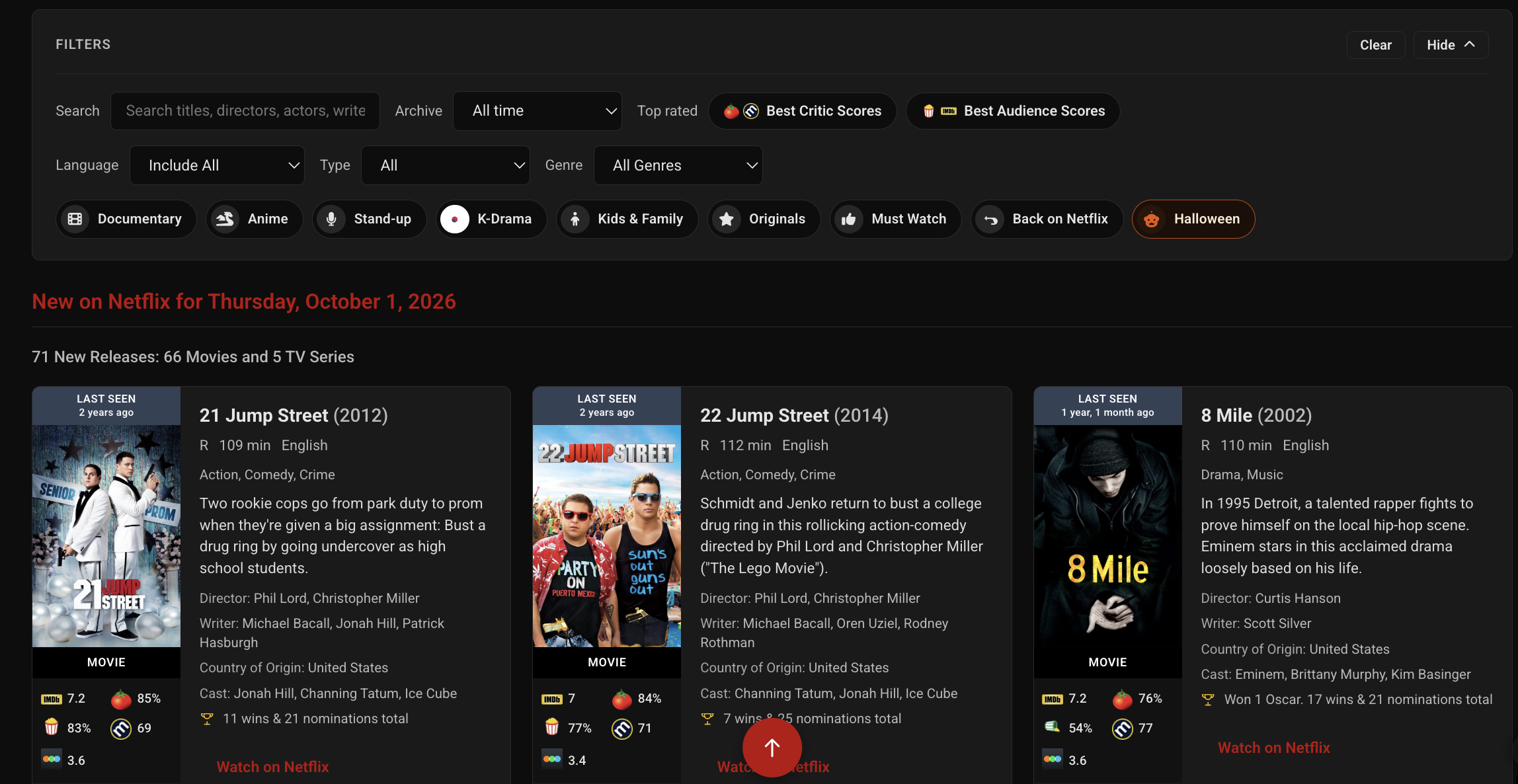
Task: Click tomato score icon for 22 Jump Street
Action: [621, 699]
